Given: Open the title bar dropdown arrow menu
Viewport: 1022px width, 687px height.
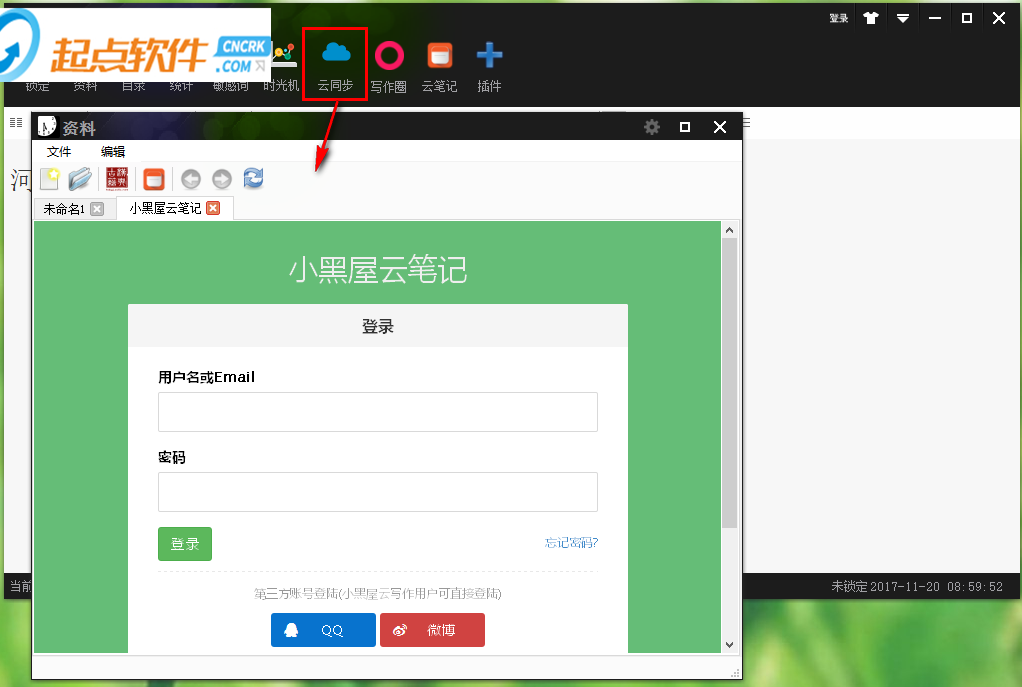Looking at the screenshot, I should [903, 18].
